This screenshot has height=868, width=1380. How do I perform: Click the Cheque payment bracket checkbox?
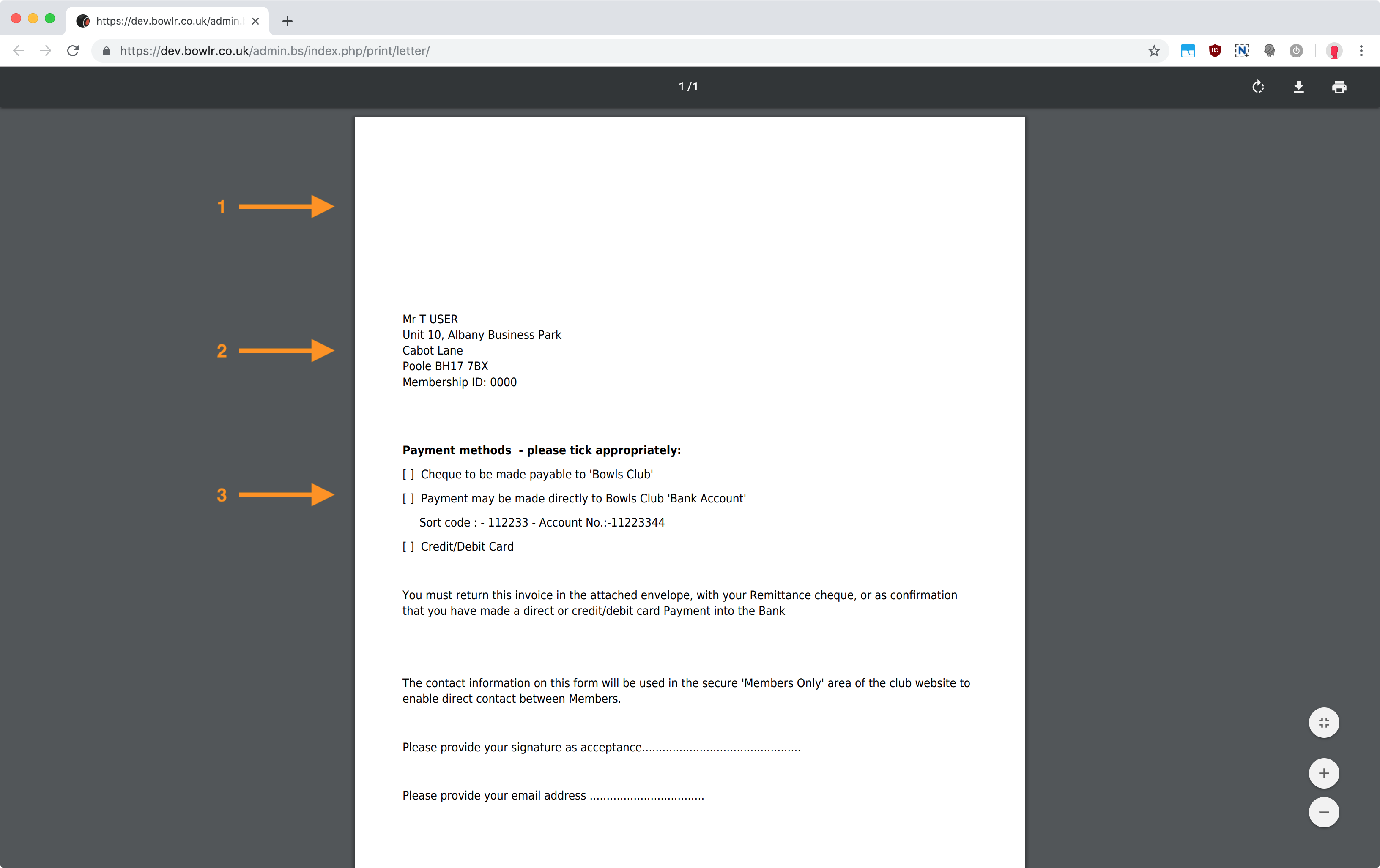coord(408,475)
